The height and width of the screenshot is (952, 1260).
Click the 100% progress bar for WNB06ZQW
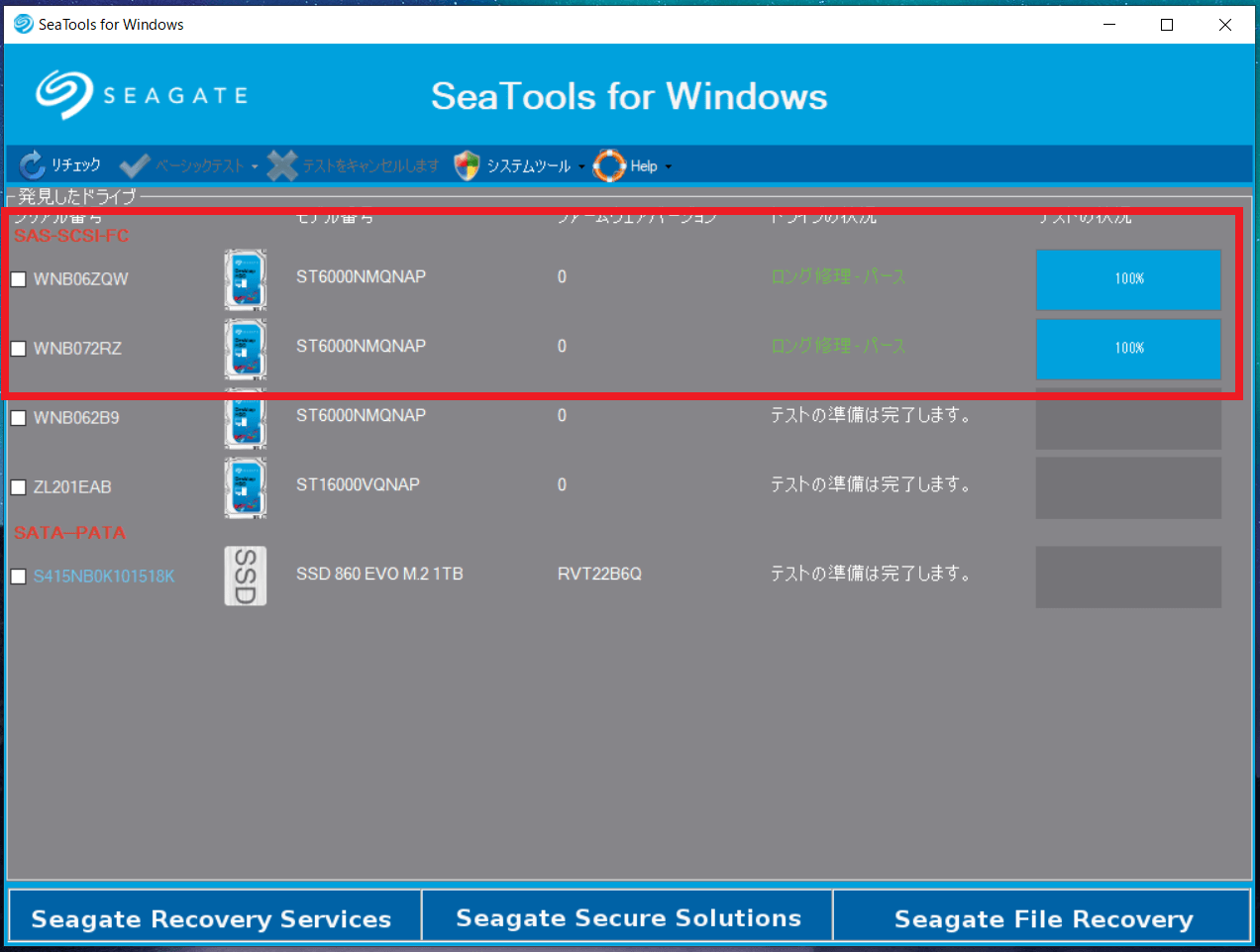pos(1128,279)
